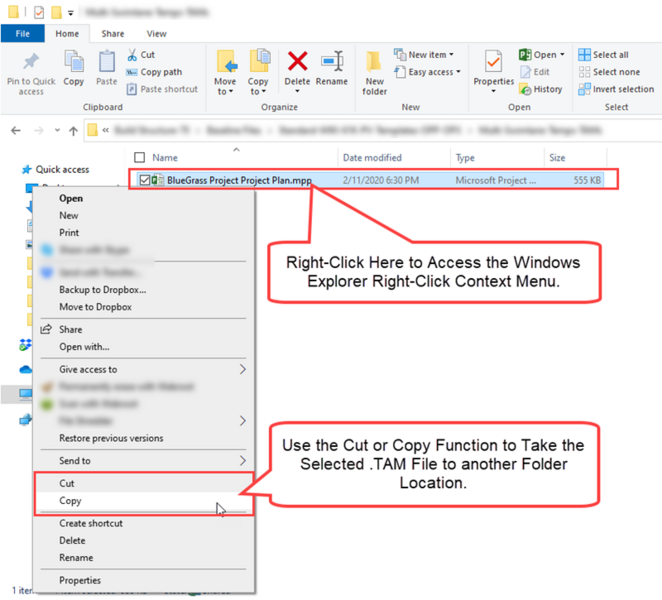This screenshot has height=600, width=662.
Task: Go back with the left arrow
Action: click(16, 130)
